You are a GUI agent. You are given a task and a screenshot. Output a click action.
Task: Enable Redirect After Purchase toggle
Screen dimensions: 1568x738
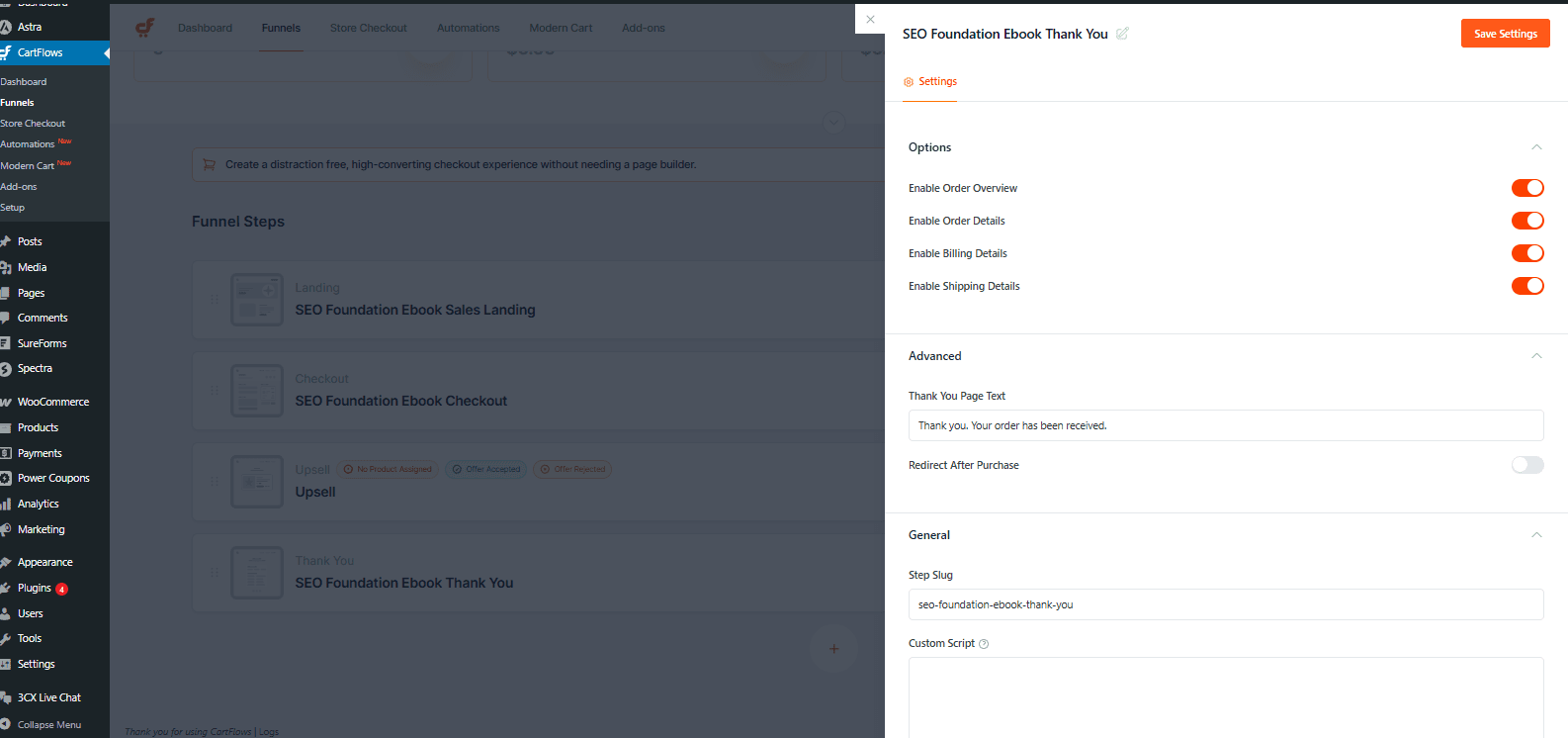[1526, 465]
